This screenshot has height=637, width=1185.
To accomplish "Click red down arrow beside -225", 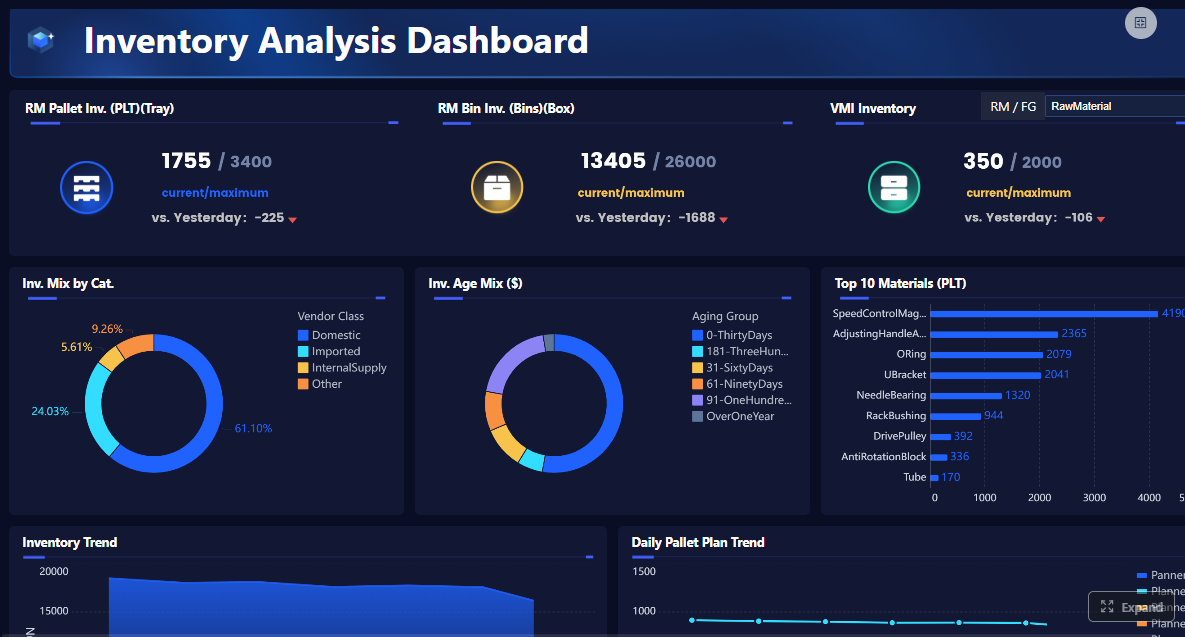I will coord(292,220).
